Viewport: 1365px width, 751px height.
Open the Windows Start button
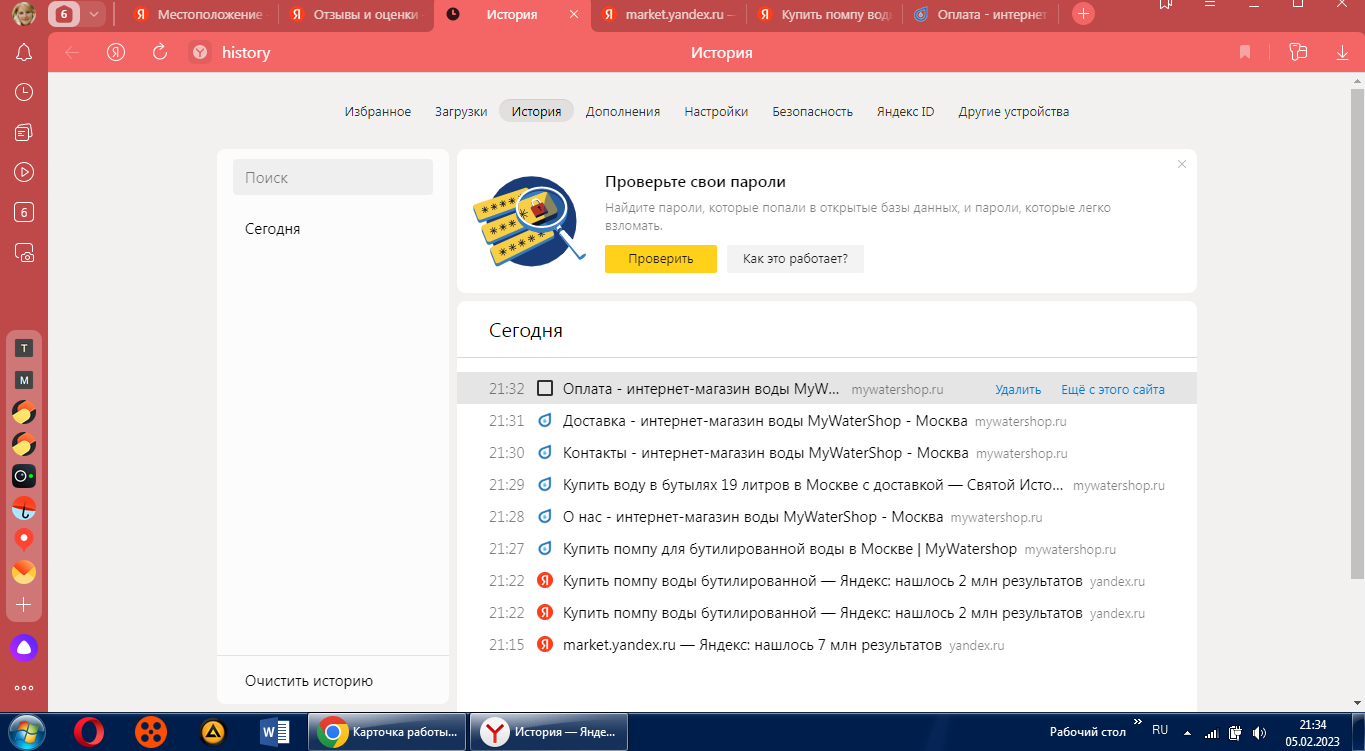[25, 732]
